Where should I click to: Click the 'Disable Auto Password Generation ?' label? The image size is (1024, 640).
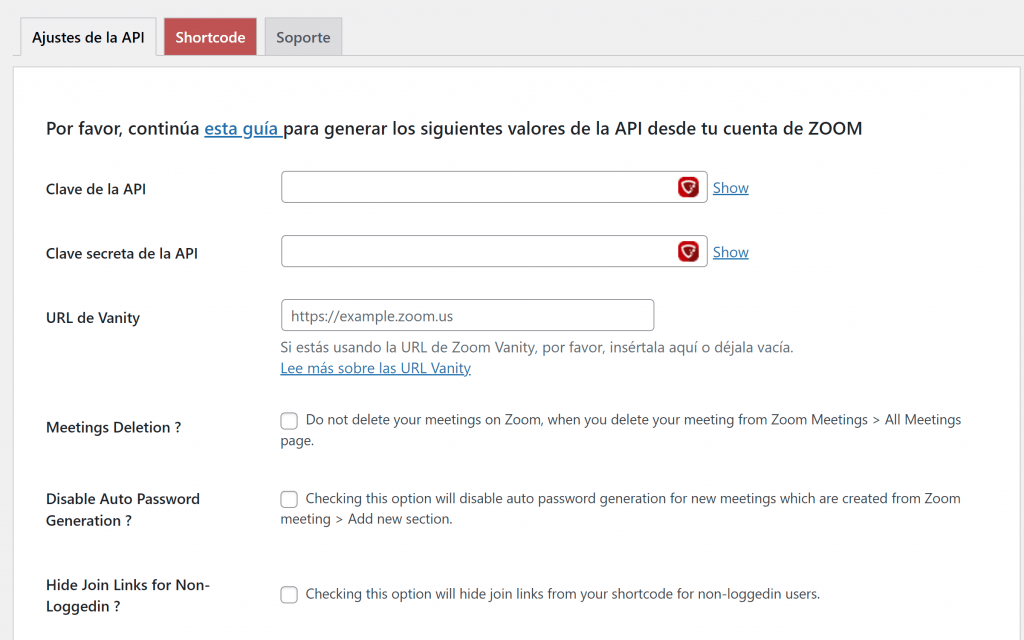click(123, 510)
